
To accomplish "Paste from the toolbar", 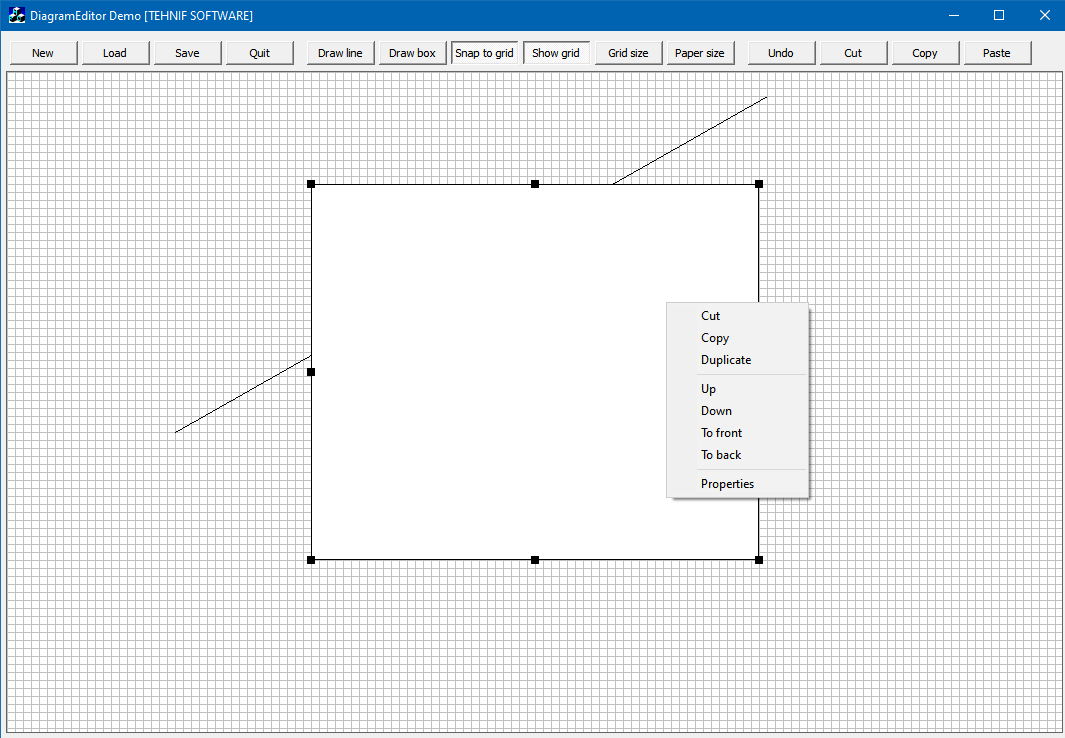I will tap(996, 53).
